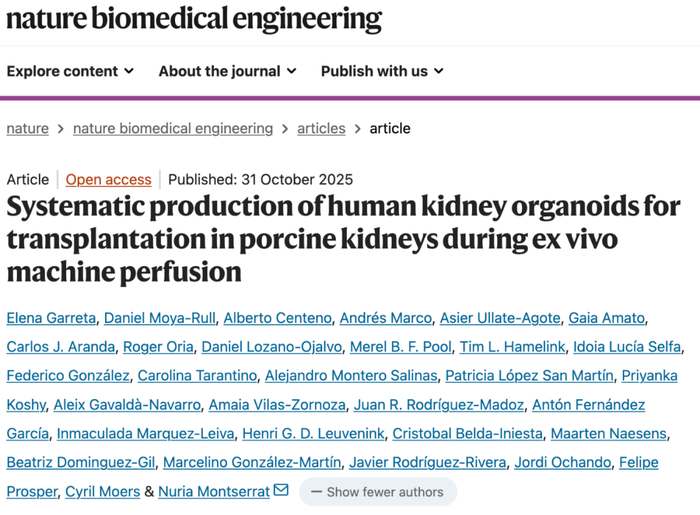
Task: Open corresponding author Nuria Montserrat
Action: (x=214, y=491)
